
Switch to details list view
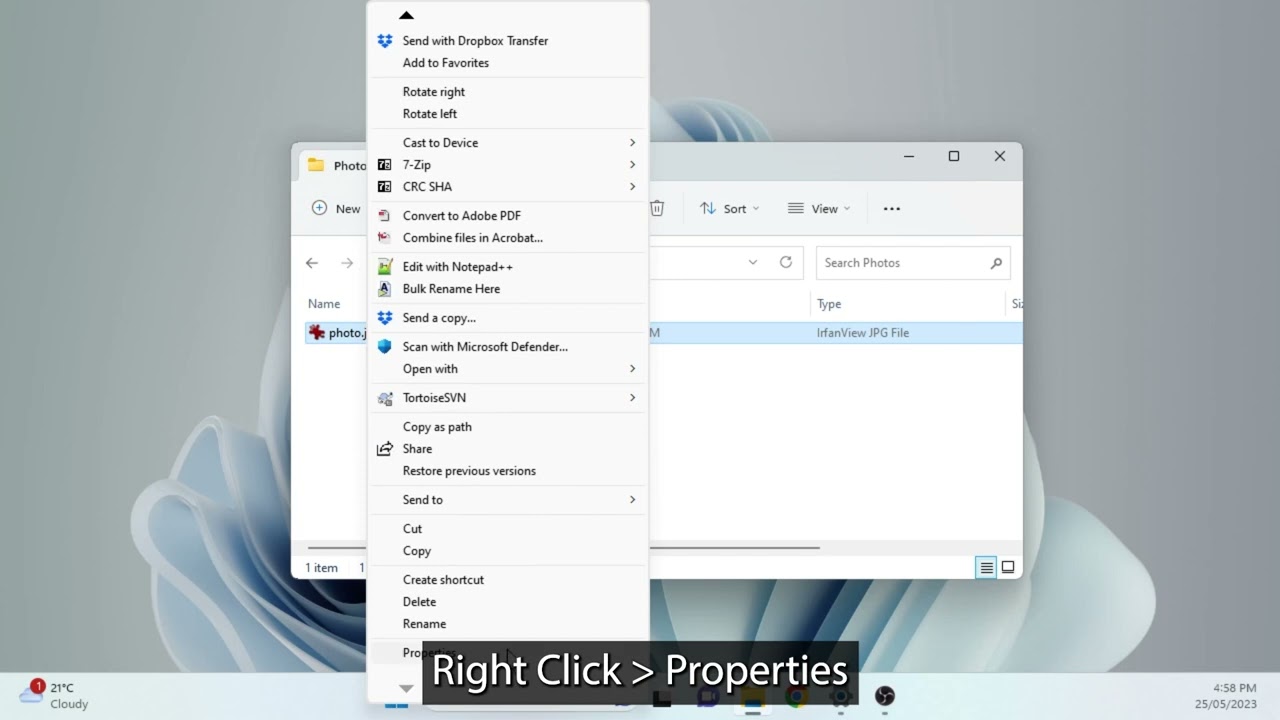(986, 567)
